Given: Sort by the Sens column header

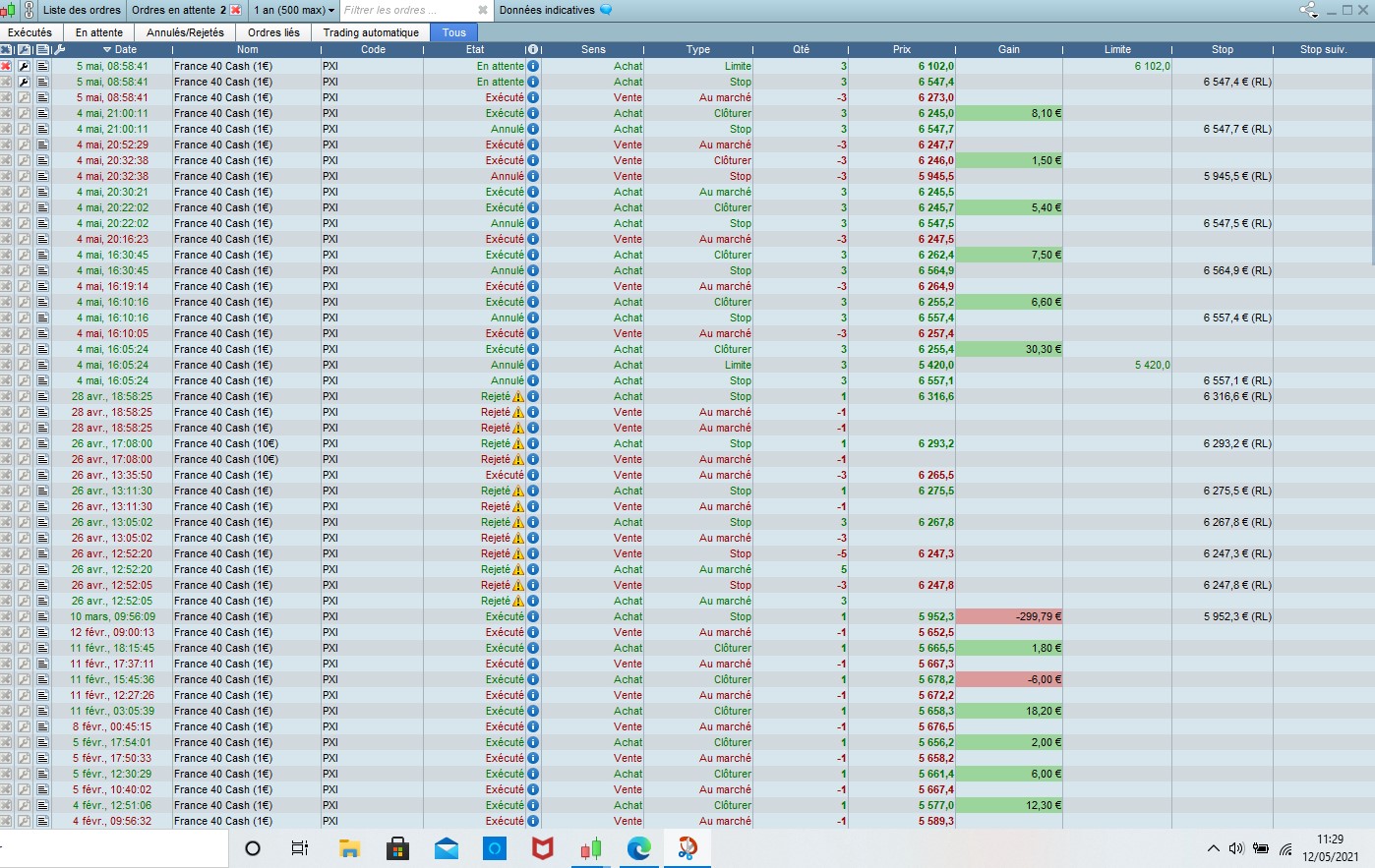Looking at the screenshot, I should point(593,49).
